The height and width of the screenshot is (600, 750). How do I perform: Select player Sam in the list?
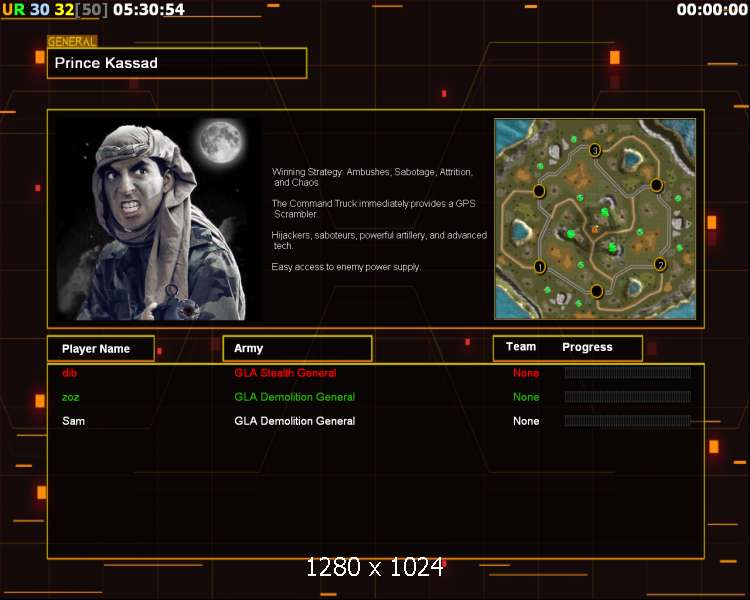coord(73,421)
